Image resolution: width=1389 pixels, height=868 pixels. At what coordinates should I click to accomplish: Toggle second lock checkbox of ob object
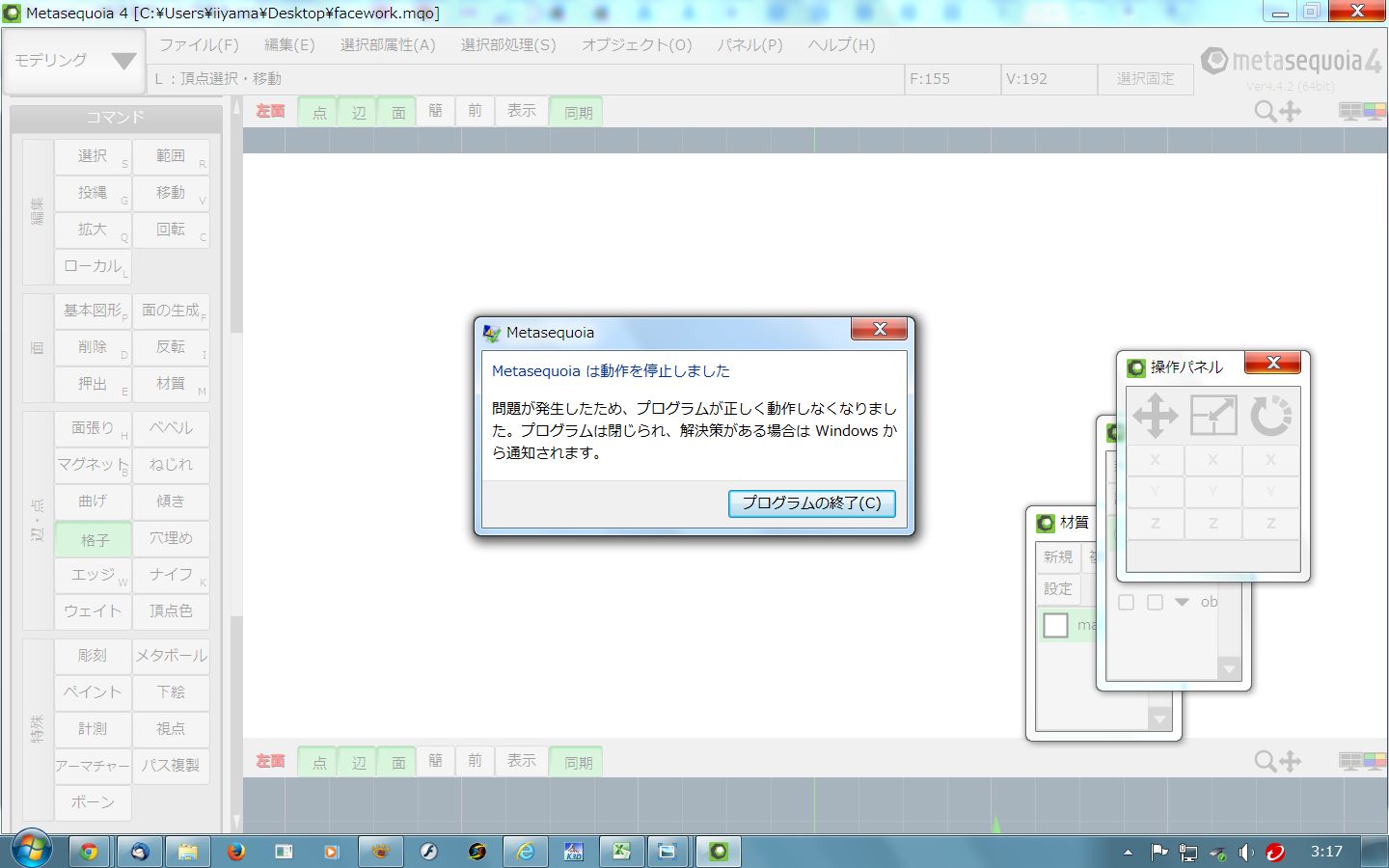coord(1155,602)
